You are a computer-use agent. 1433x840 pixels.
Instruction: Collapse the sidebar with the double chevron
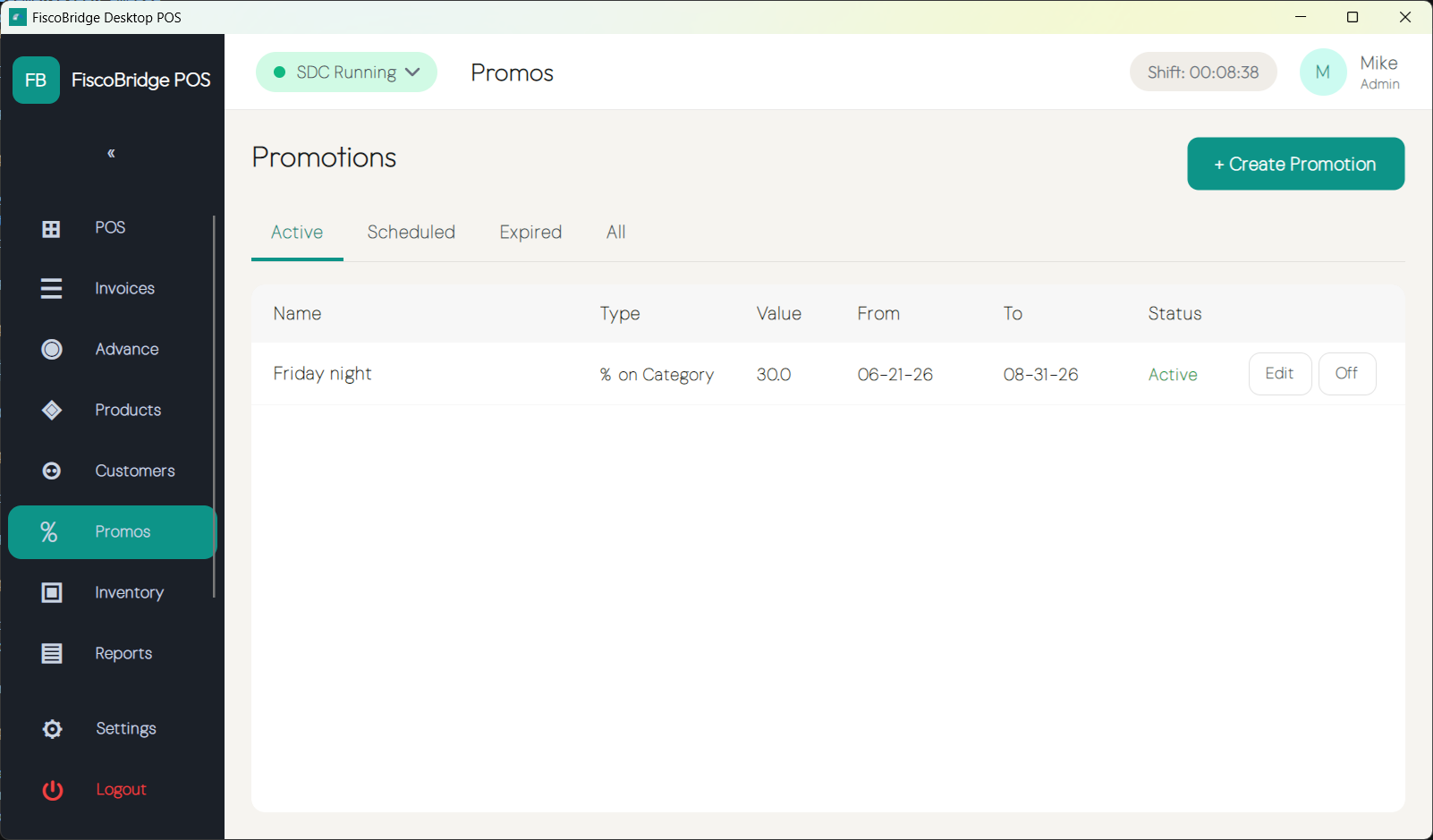(x=111, y=153)
